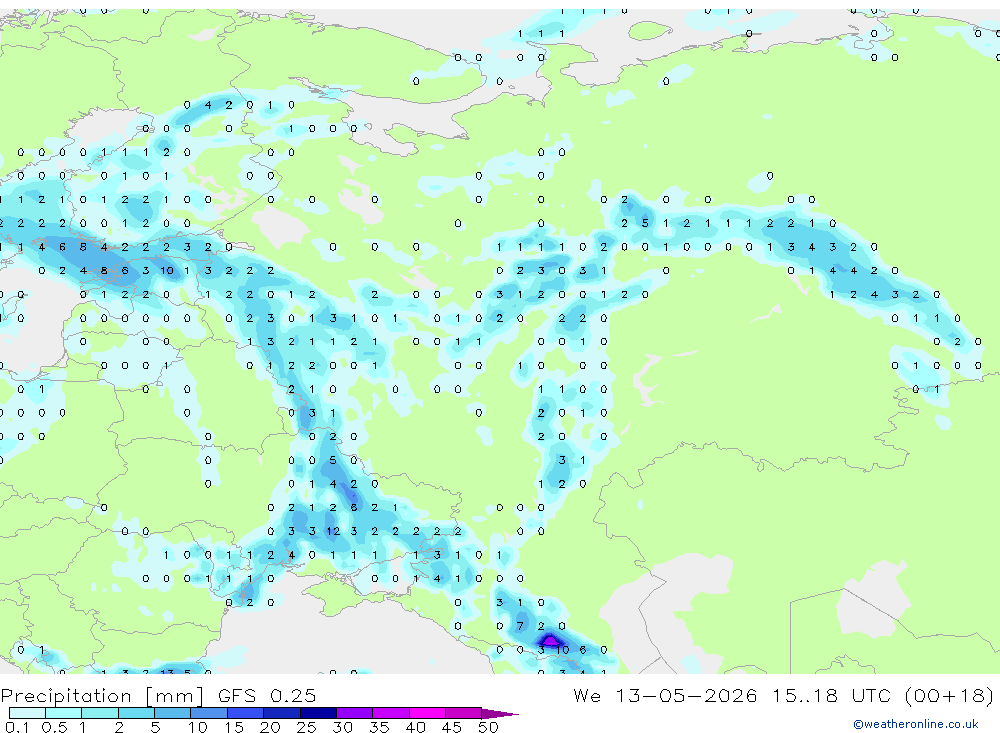
Task: Click the '20' legend scale label
Action: pos(270,727)
